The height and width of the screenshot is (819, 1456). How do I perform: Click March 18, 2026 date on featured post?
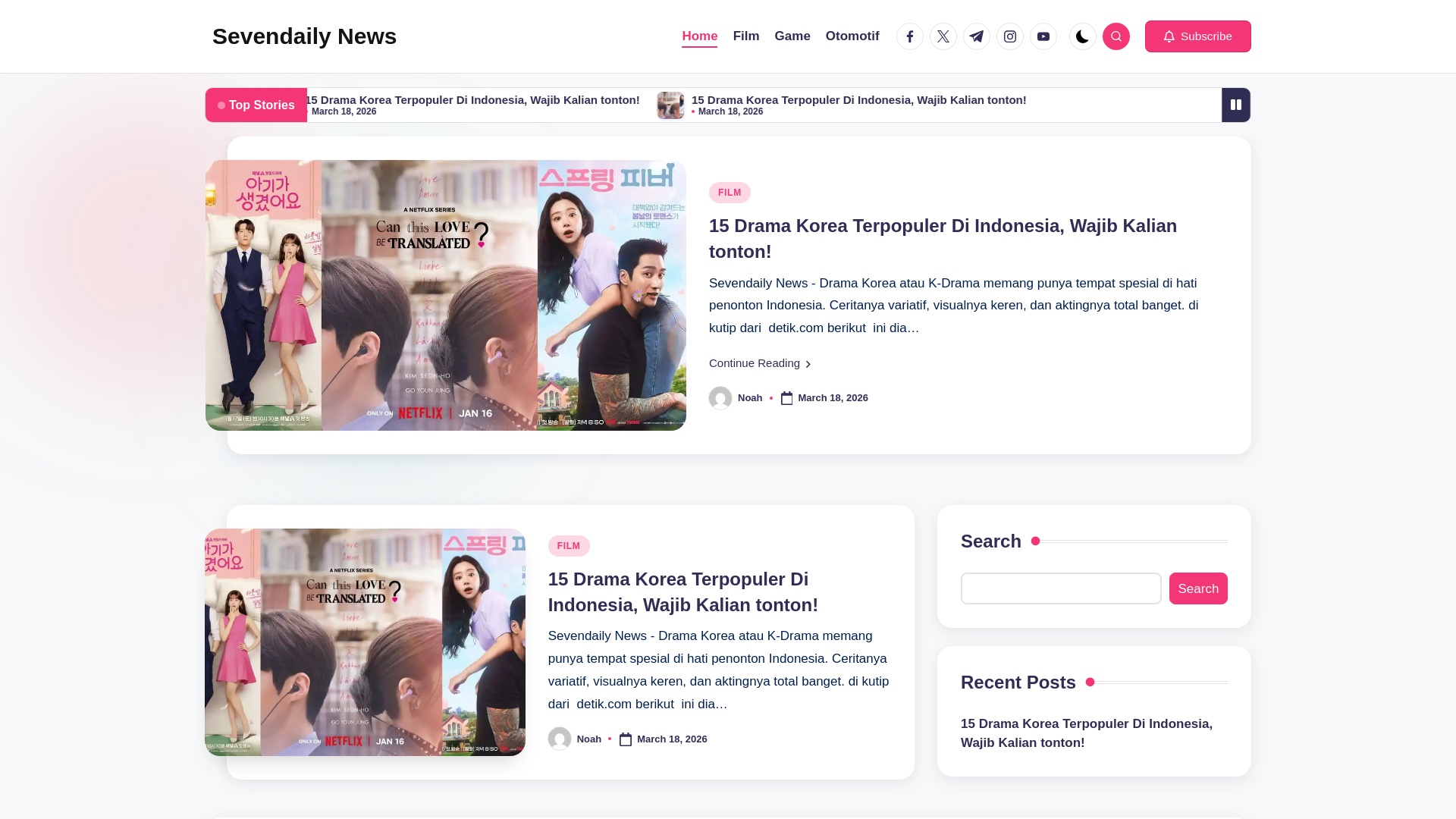click(833, 398)
